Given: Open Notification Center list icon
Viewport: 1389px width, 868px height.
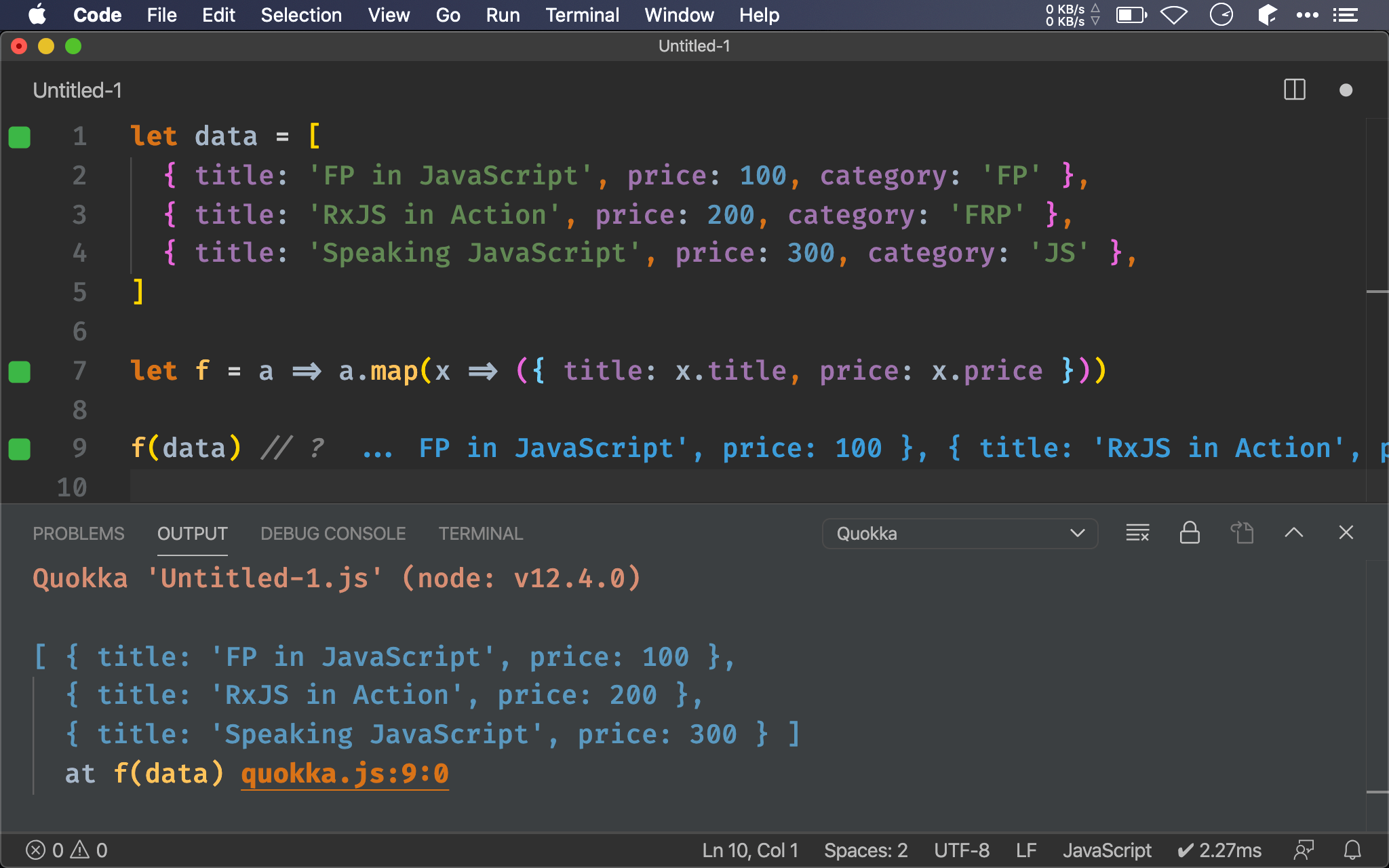Looking at the screenshot, I should point(1345,15).
